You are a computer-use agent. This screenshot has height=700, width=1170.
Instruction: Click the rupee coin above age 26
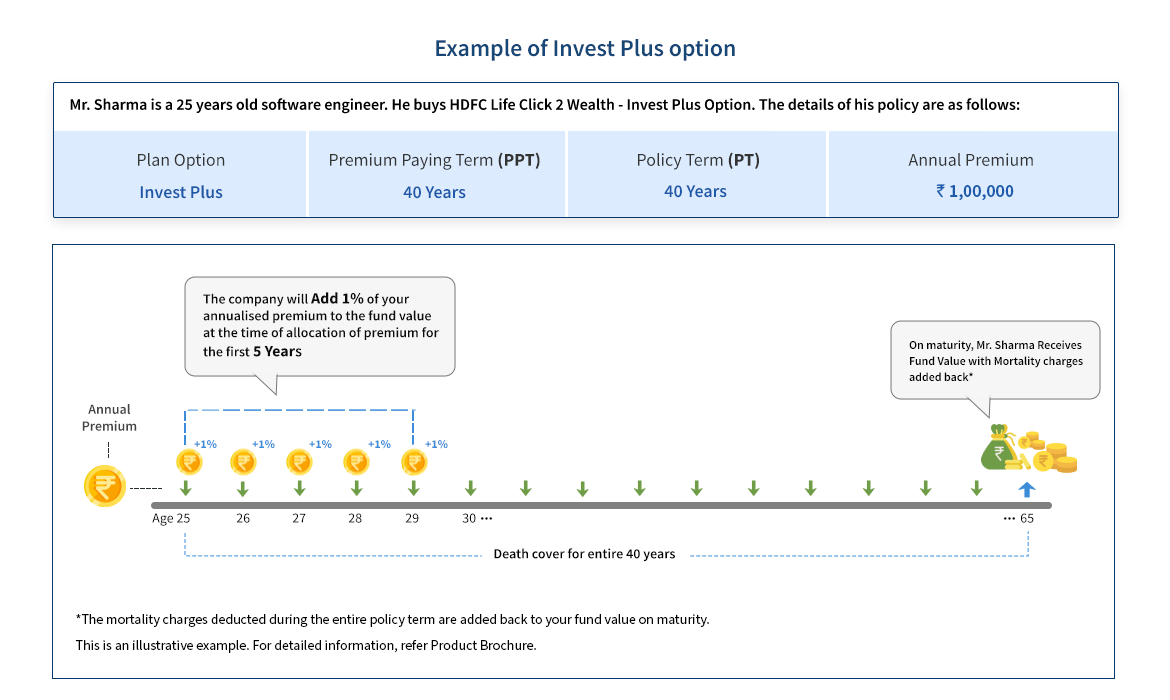243,462
